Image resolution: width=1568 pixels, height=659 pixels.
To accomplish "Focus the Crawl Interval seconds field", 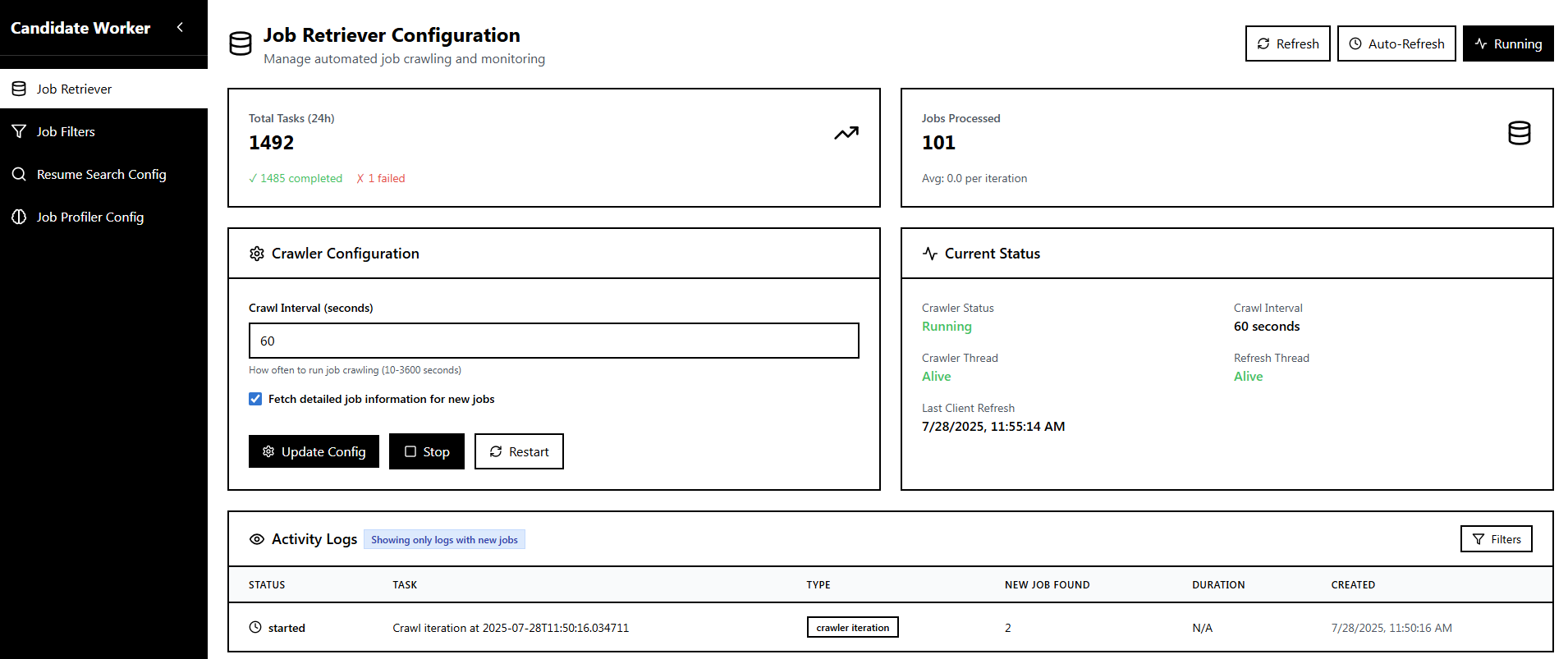I will click(x=553, y=341).
